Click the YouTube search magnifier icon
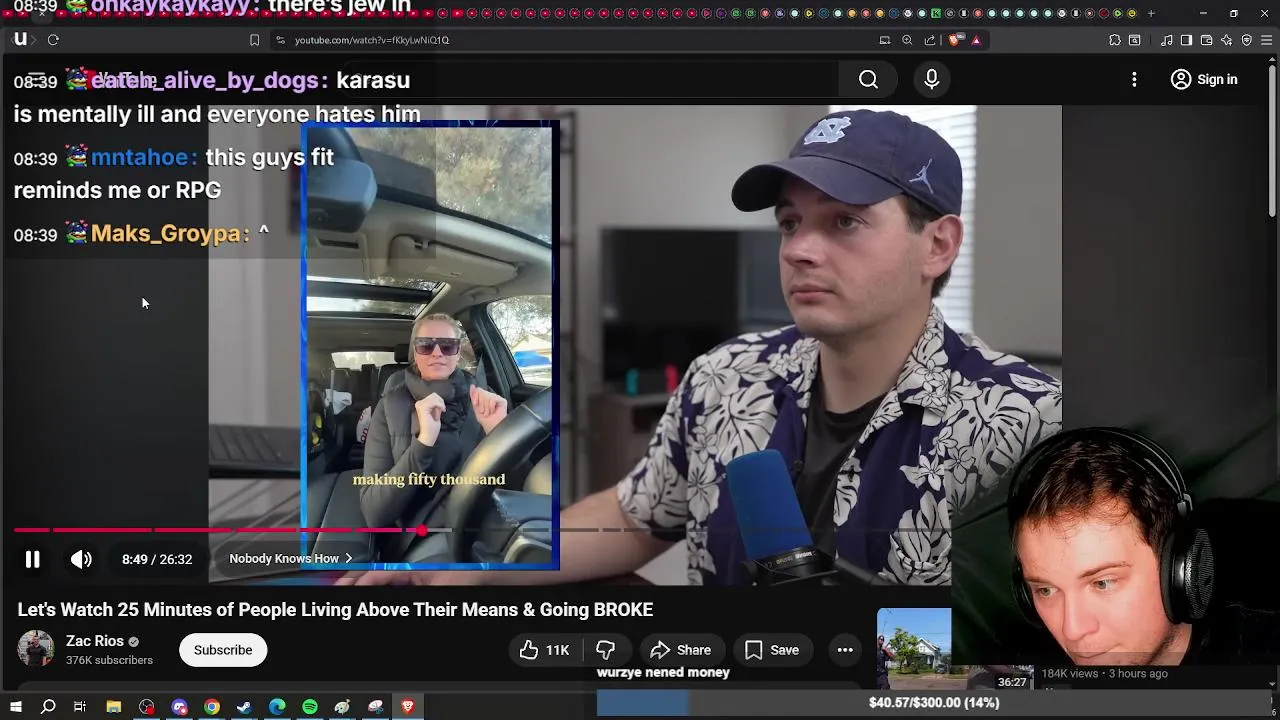 pos(868,80)
